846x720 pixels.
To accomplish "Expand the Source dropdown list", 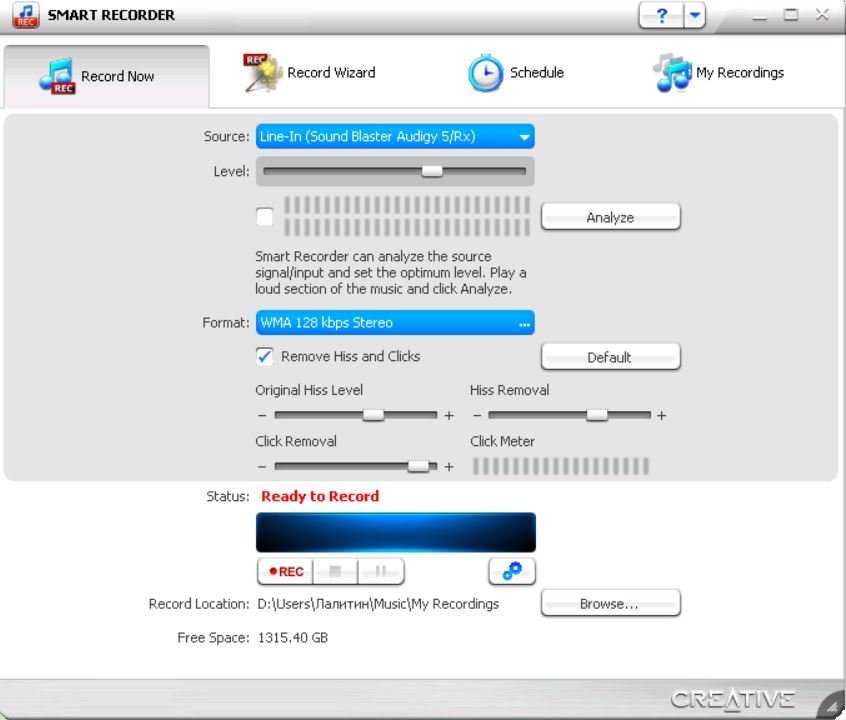I will (x=524, y=137).
